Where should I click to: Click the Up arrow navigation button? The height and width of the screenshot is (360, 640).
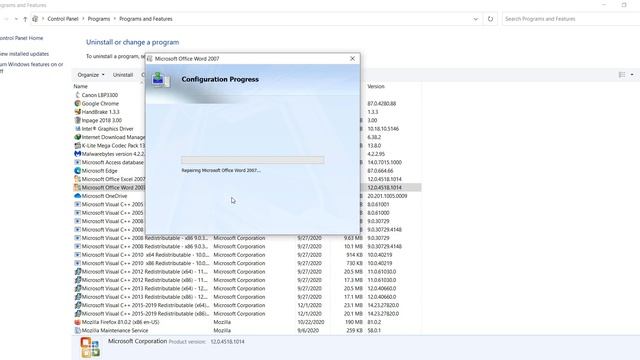click(x=25, y=19)
